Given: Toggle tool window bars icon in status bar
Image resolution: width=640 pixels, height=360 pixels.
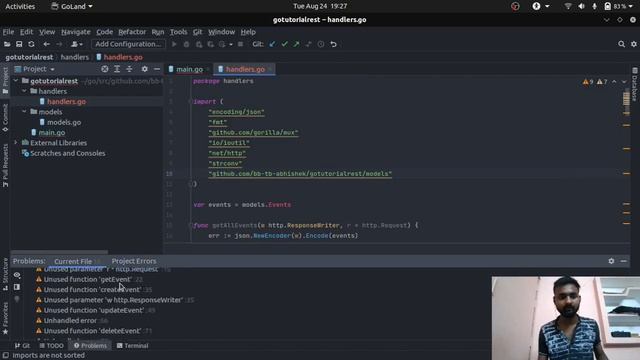Looking at the screenshot, I should click(6, 356).
